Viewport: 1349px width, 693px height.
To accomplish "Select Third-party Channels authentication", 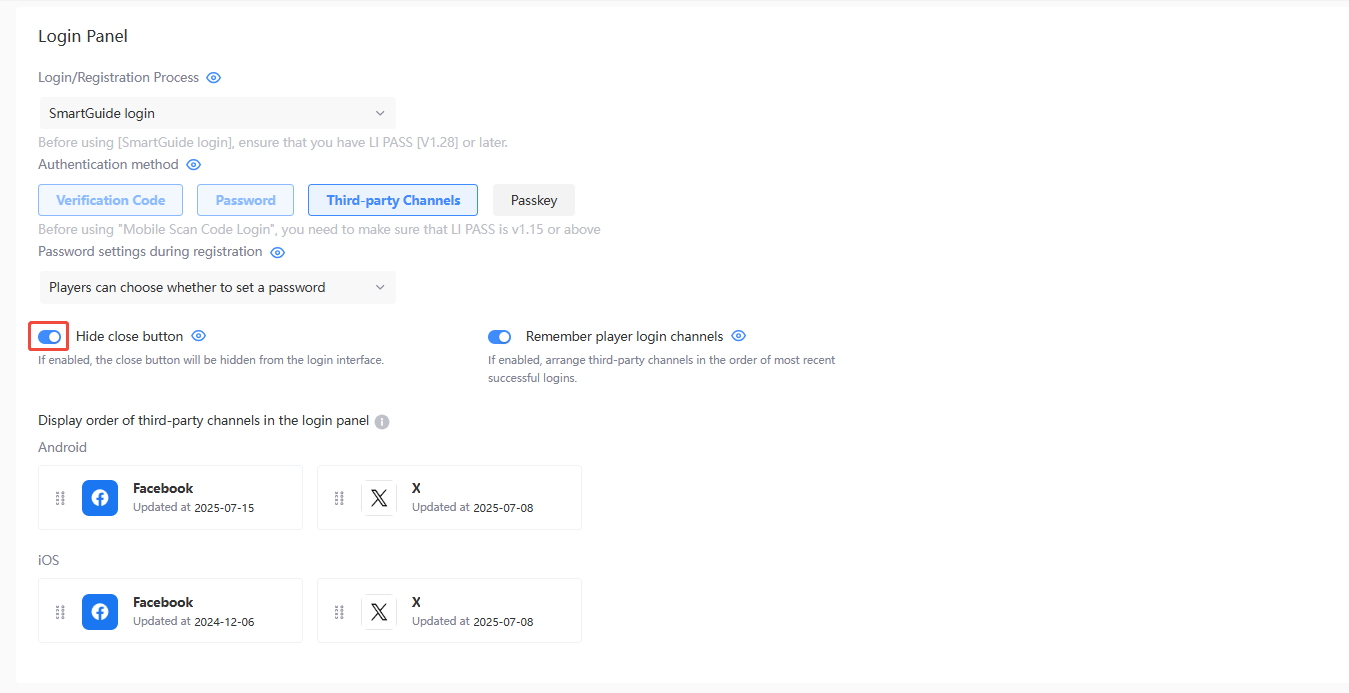I will (392, 200).
